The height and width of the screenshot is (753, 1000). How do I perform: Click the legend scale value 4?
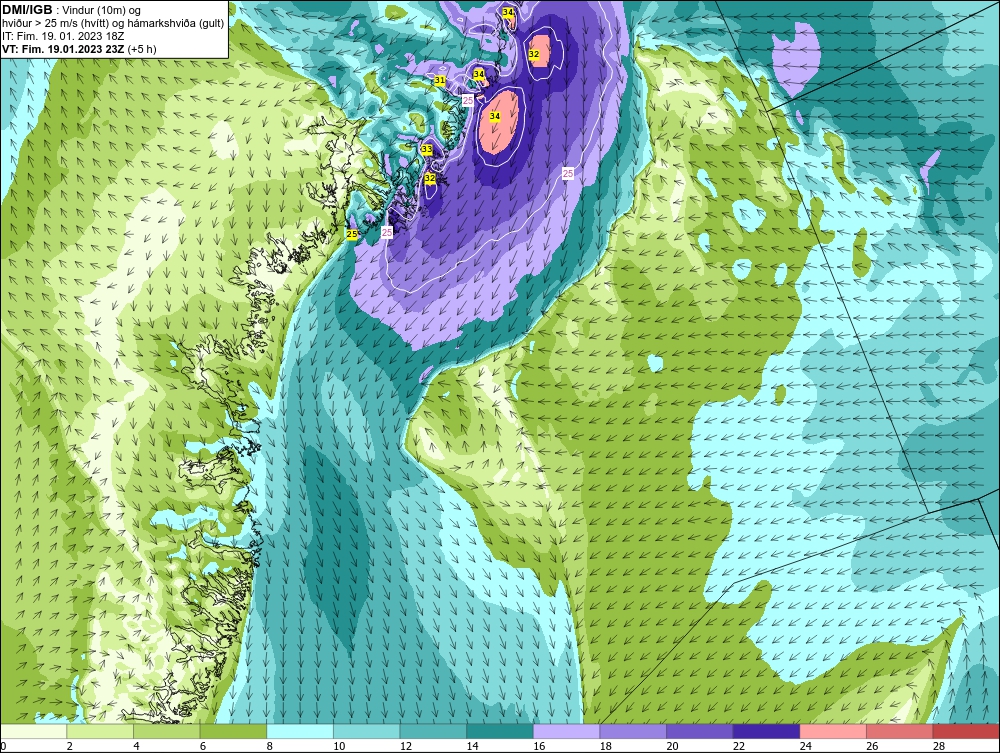136,746
